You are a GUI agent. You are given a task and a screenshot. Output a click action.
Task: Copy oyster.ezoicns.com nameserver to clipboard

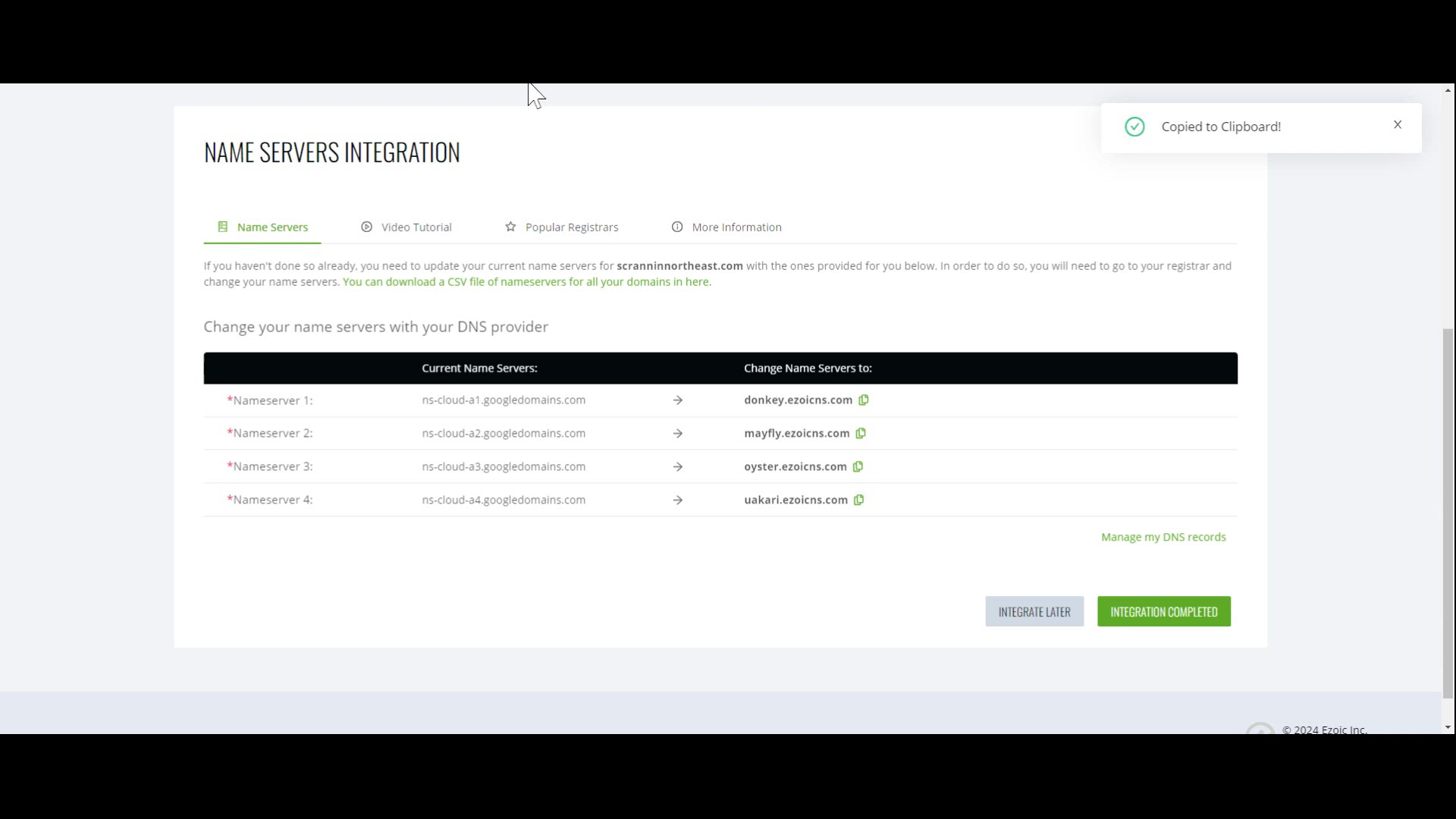click(x=858, y=466)
